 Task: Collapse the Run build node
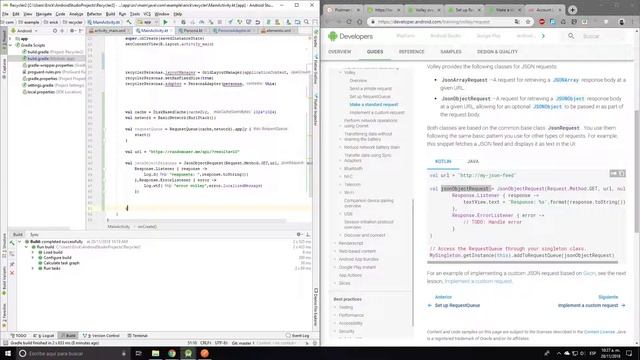click(x=27, y=247)
